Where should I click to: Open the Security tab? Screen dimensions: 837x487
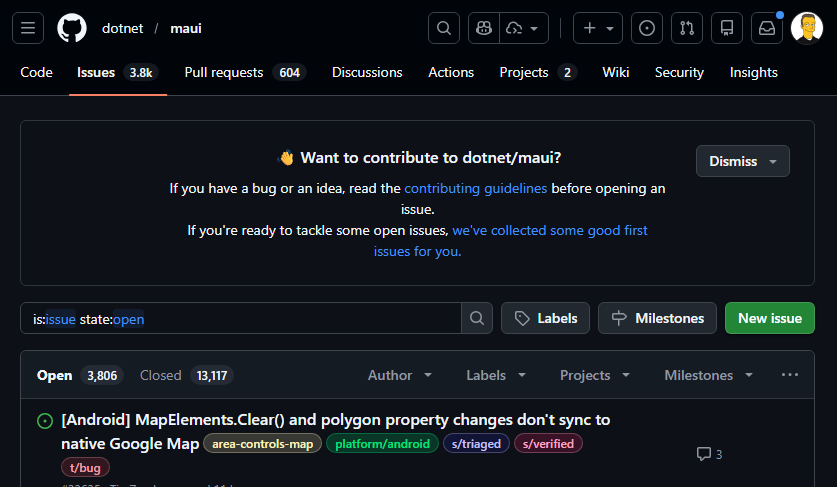tap(679, 72)
